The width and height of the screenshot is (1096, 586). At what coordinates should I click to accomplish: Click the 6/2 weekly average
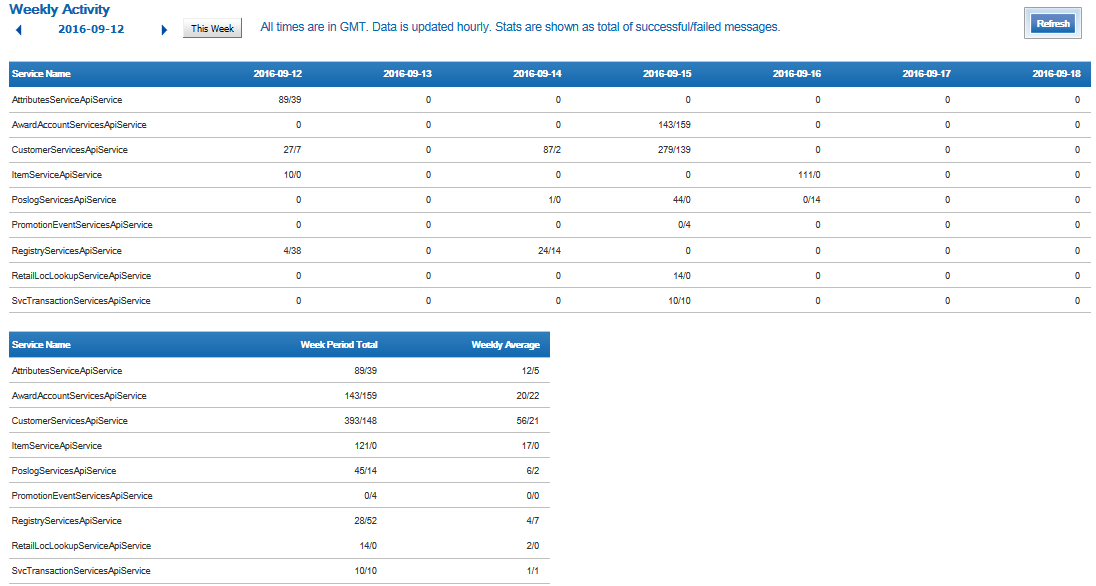tap(533, 471)
